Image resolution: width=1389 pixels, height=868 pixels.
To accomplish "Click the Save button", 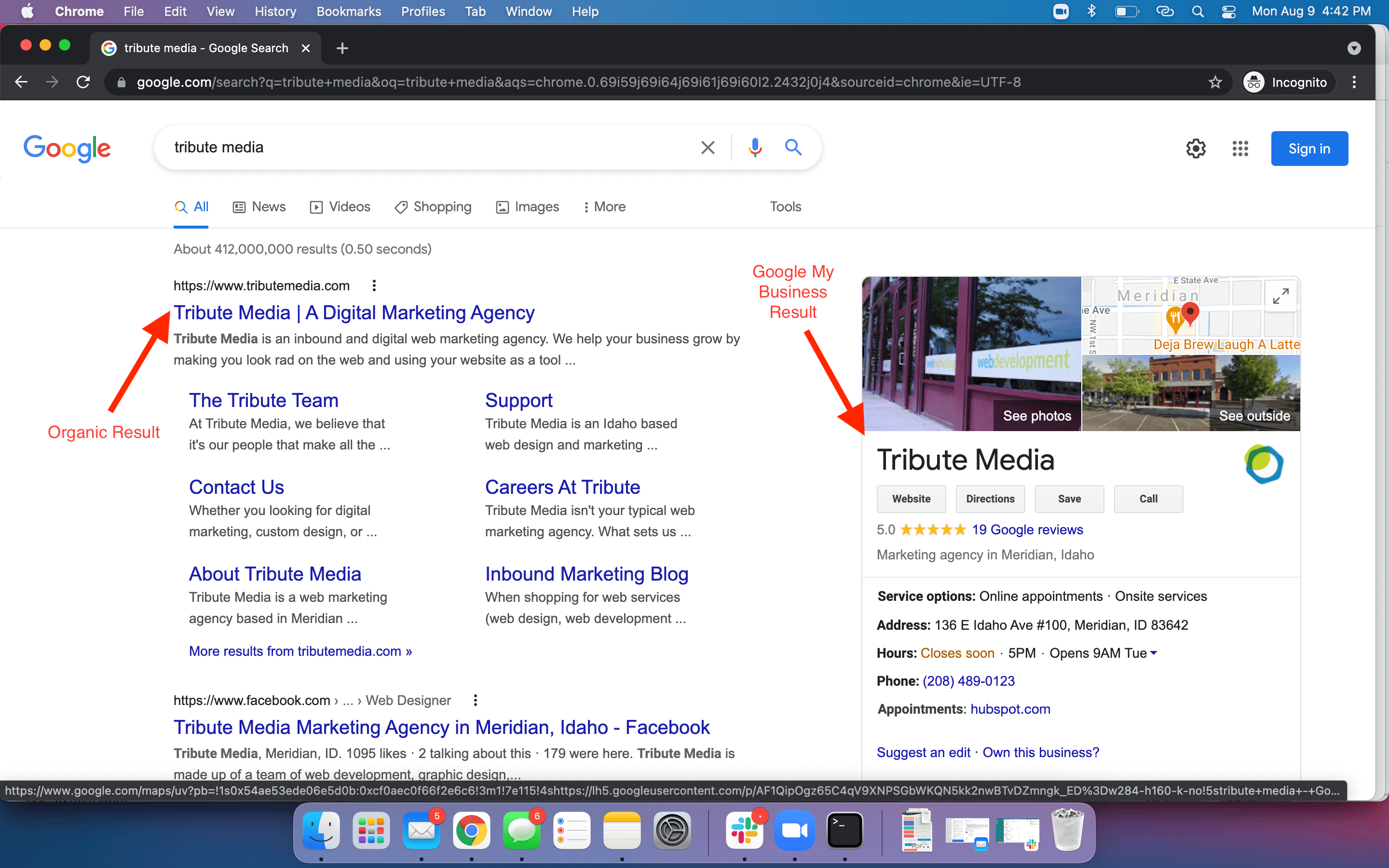I will click(x=1069, y=498).
